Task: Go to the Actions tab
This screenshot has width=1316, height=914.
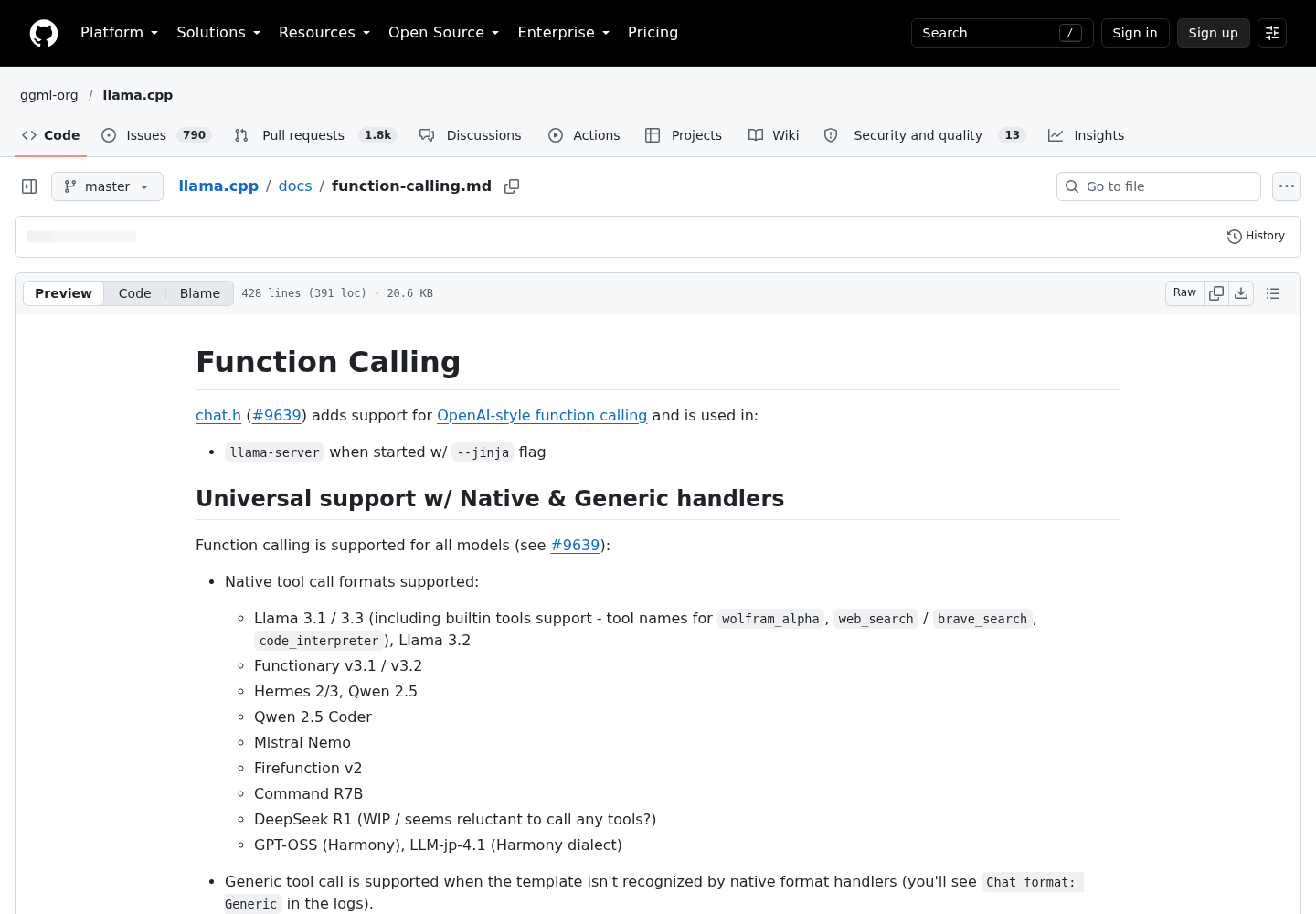Action: pos(584,135)
